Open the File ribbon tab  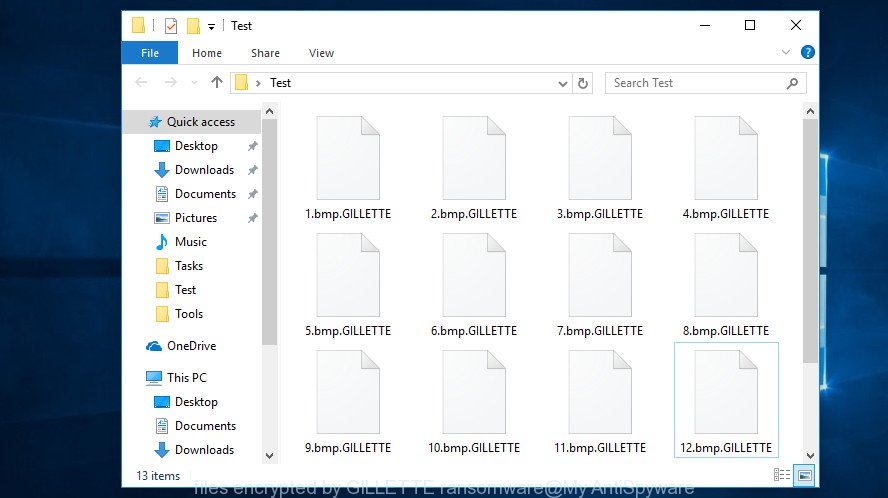coord(150,53)
